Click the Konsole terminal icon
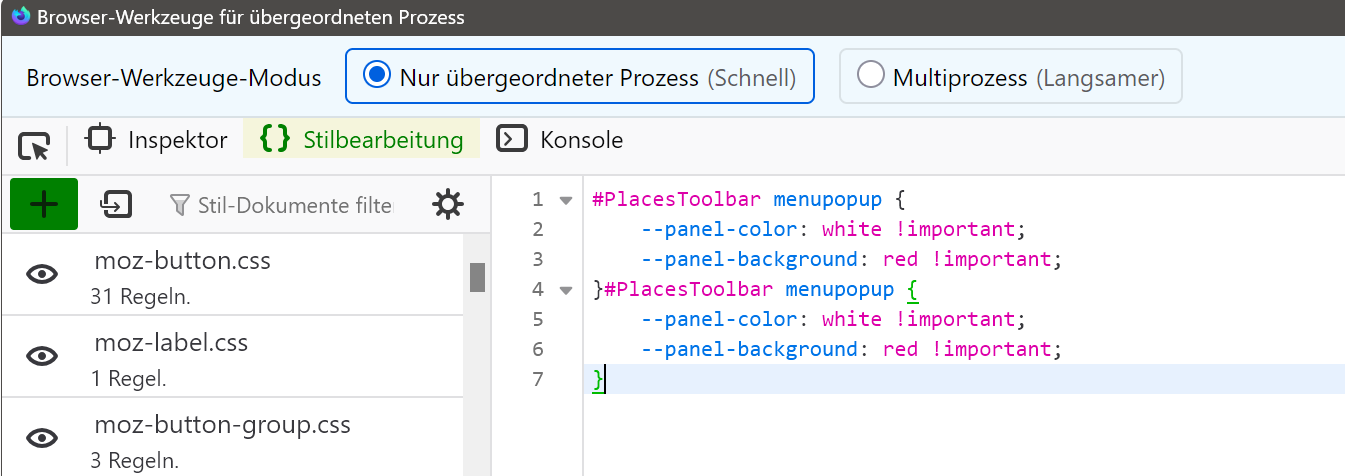Viewport: 1345px width, 476px height. click(x=512, y=140)
